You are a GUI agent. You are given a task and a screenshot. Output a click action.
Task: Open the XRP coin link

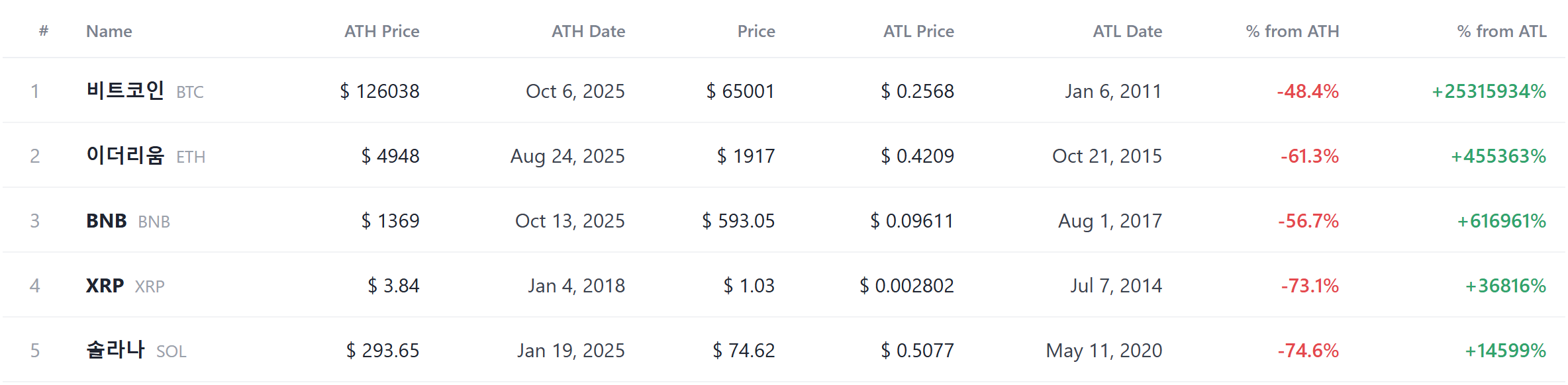point(125,285)
